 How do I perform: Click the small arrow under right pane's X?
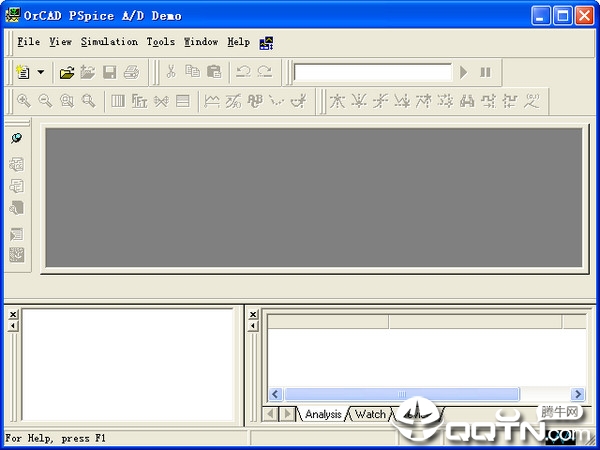click(253, 326)
